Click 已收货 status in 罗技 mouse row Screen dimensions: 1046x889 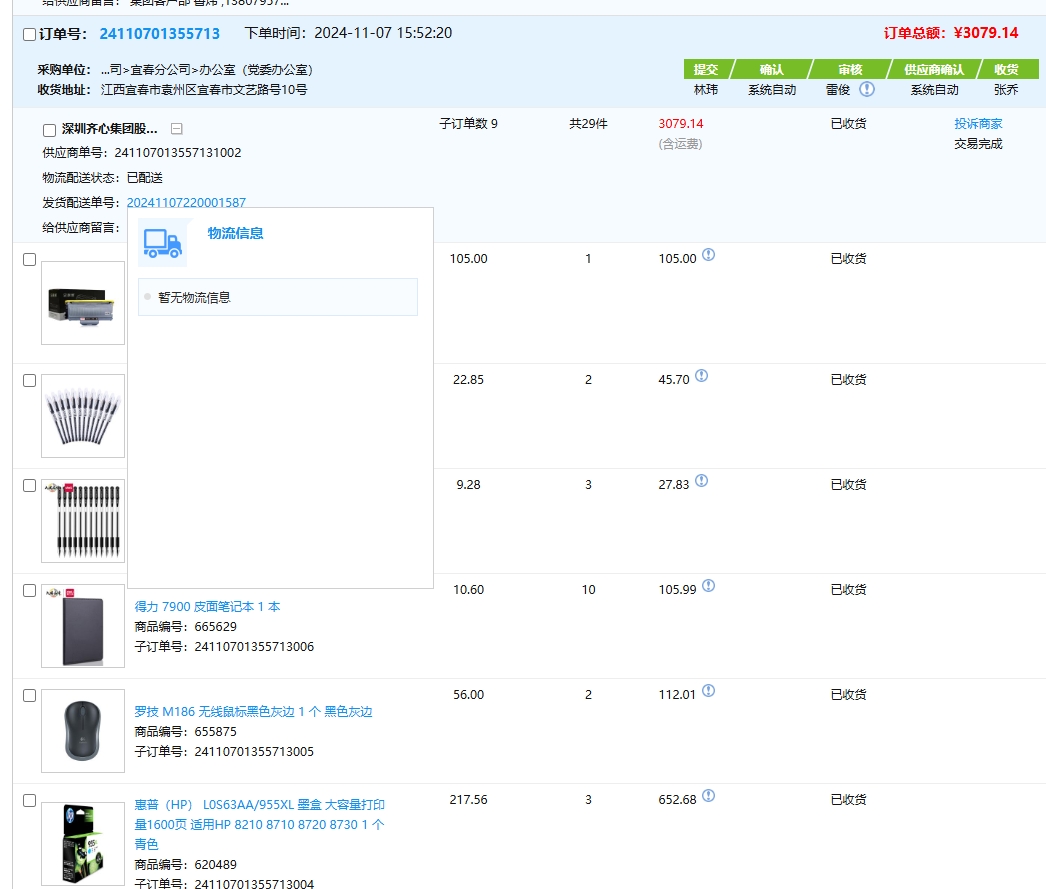pos(849,694)
